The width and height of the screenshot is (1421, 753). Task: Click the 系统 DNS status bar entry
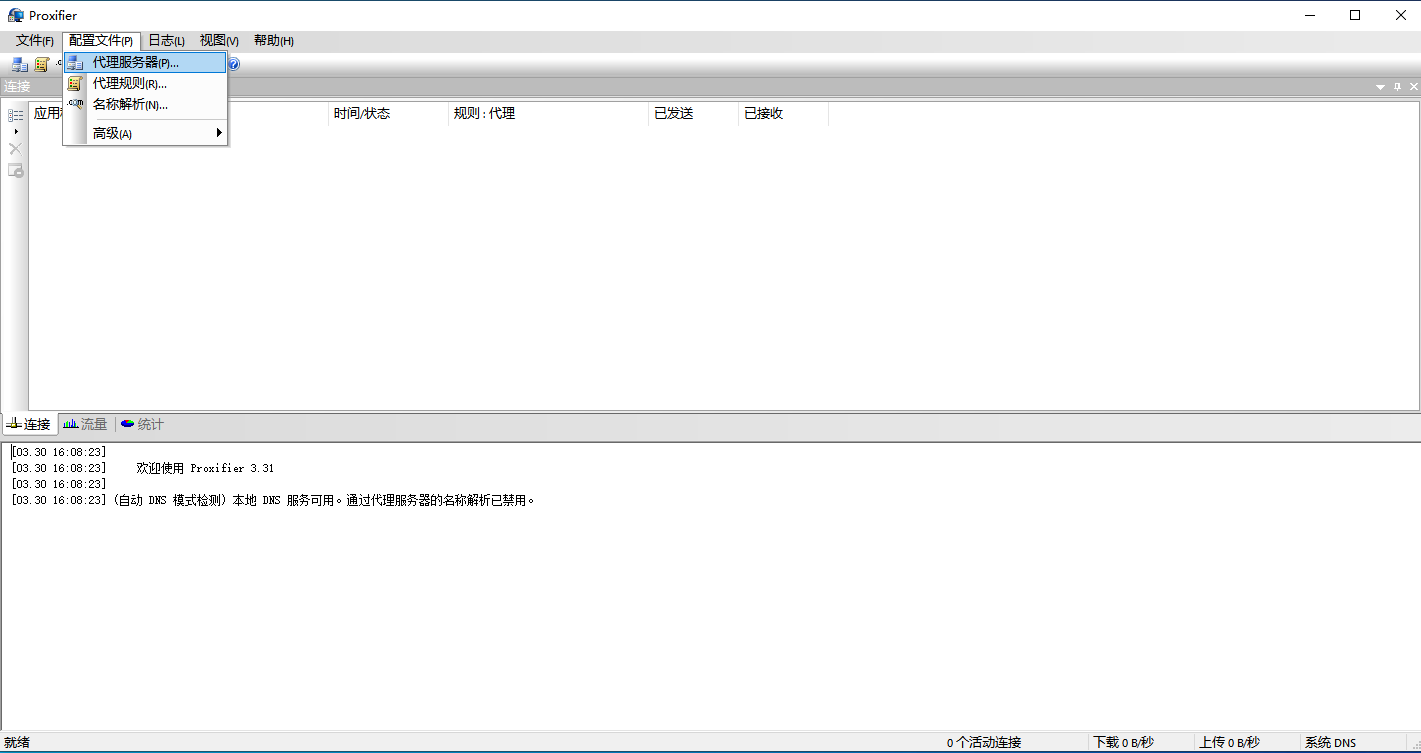(x=1330, y=742)
